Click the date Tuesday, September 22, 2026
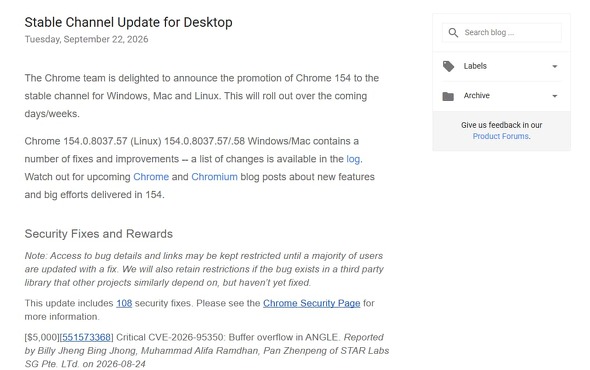590x370 pixels. click(86, 40)
